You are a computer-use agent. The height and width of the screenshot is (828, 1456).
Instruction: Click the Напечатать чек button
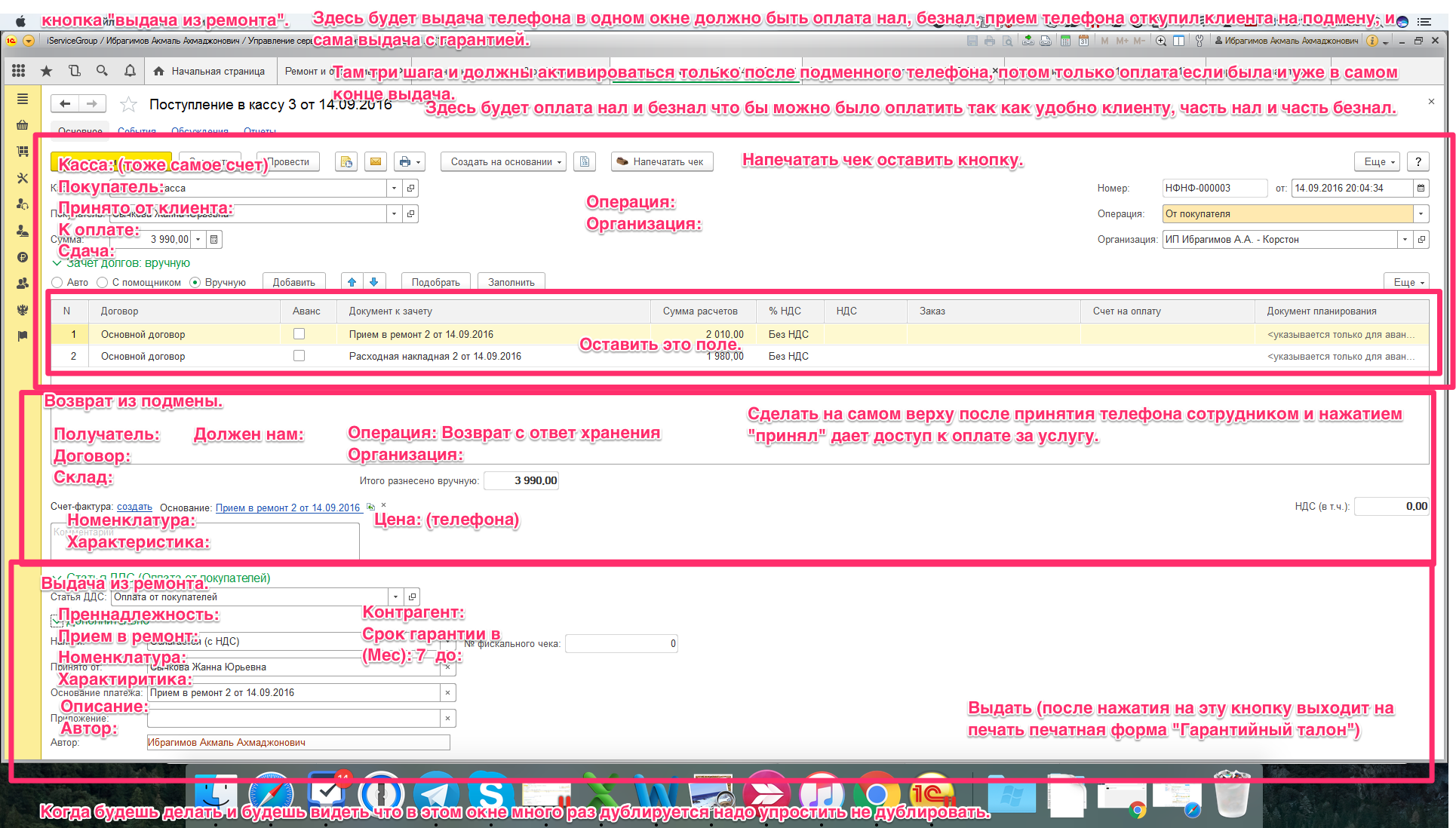661,161
